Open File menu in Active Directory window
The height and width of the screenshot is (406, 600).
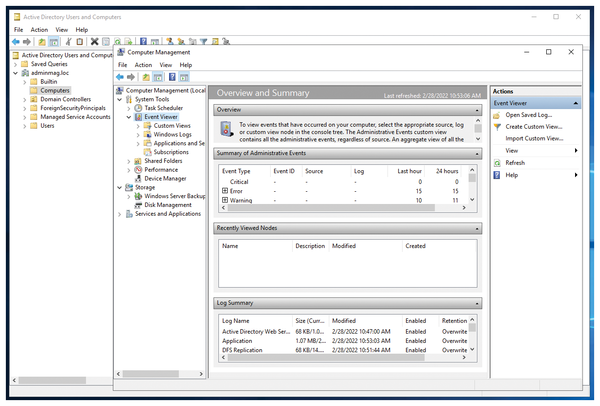click(x=18, y=30)
